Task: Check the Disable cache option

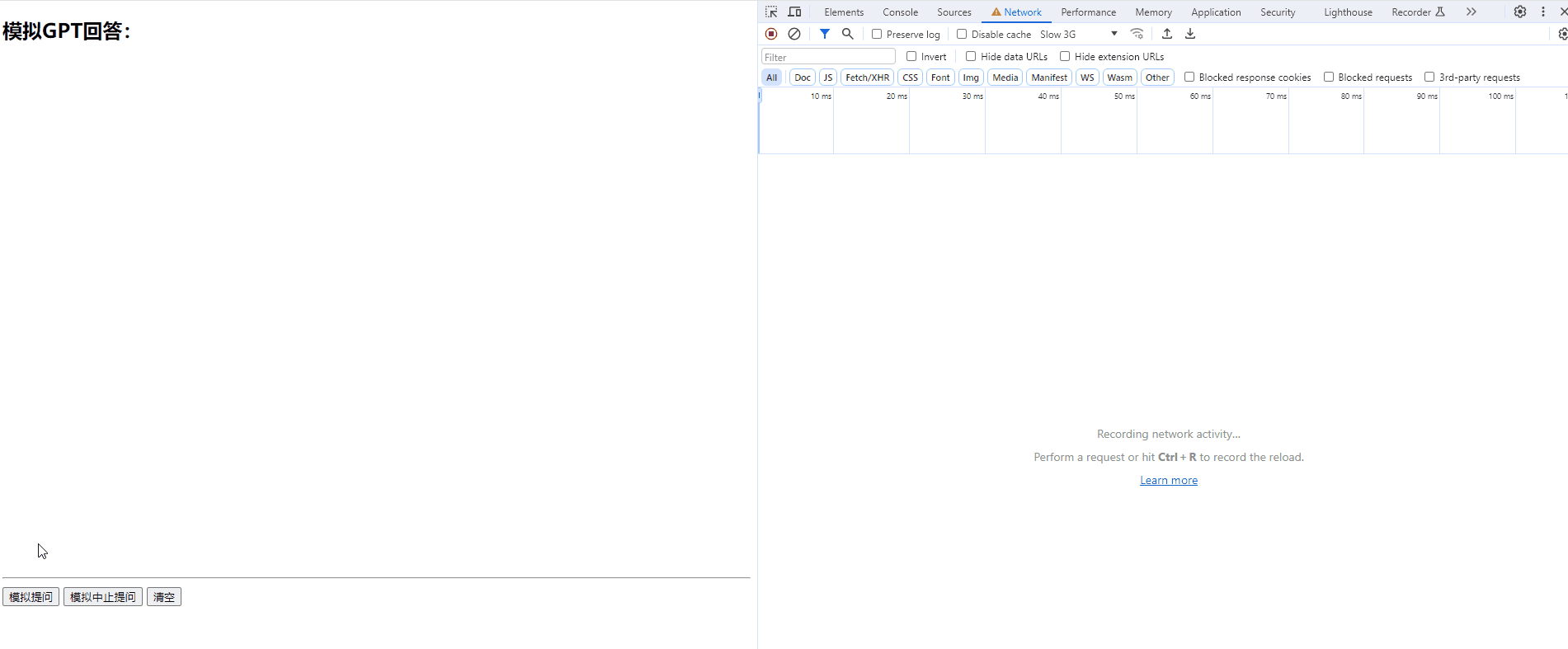Action: pyautogui.click(x=962, y=34)
